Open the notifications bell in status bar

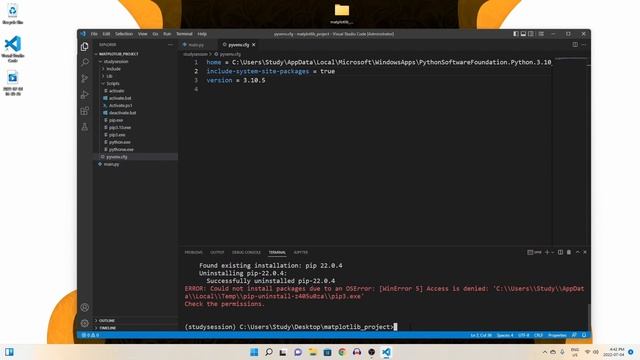(x=584, y=336)
